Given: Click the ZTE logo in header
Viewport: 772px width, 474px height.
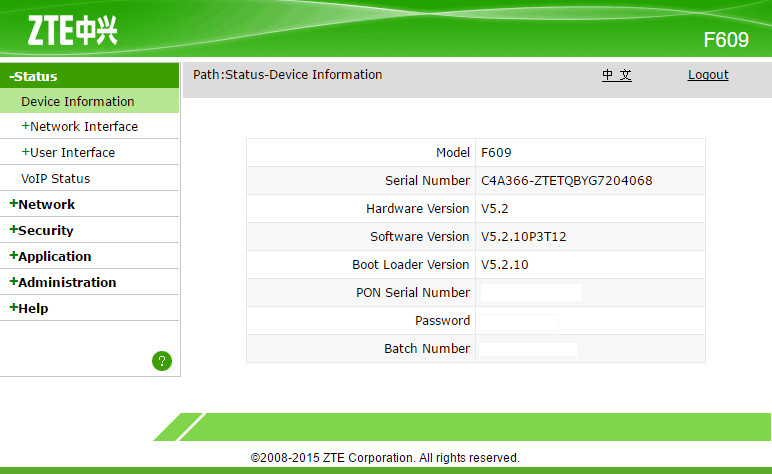Looking at the screenshot, I should click(x=73, y=31).
